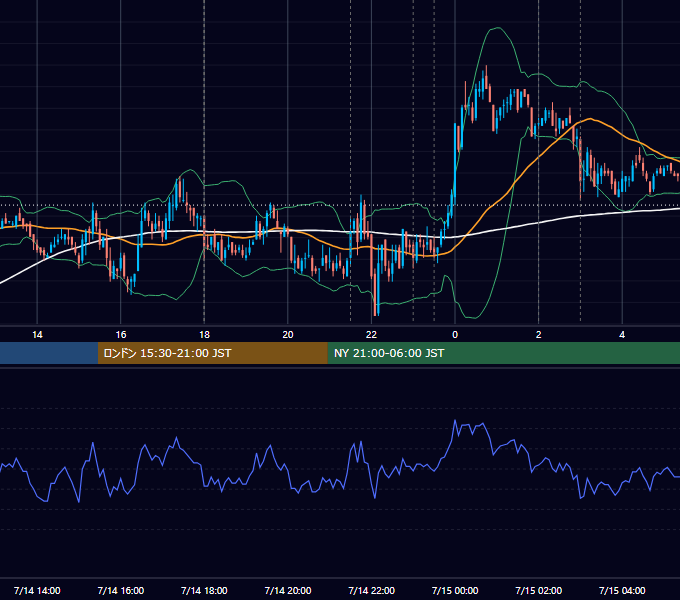
Task: Click the NY 21:00-06:00 JST session bar
Action: (x=503, y=353)
